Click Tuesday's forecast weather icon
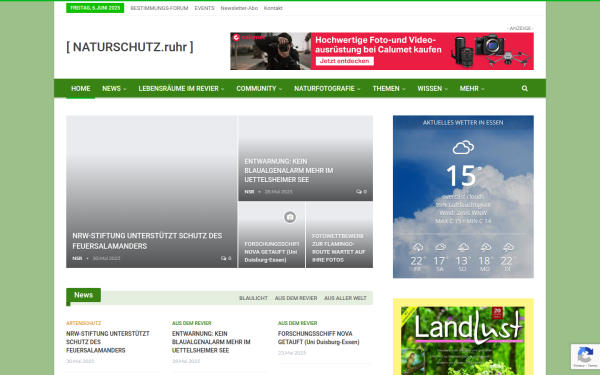The width and height of the screenshot is (600, 375). coord(508,247)
